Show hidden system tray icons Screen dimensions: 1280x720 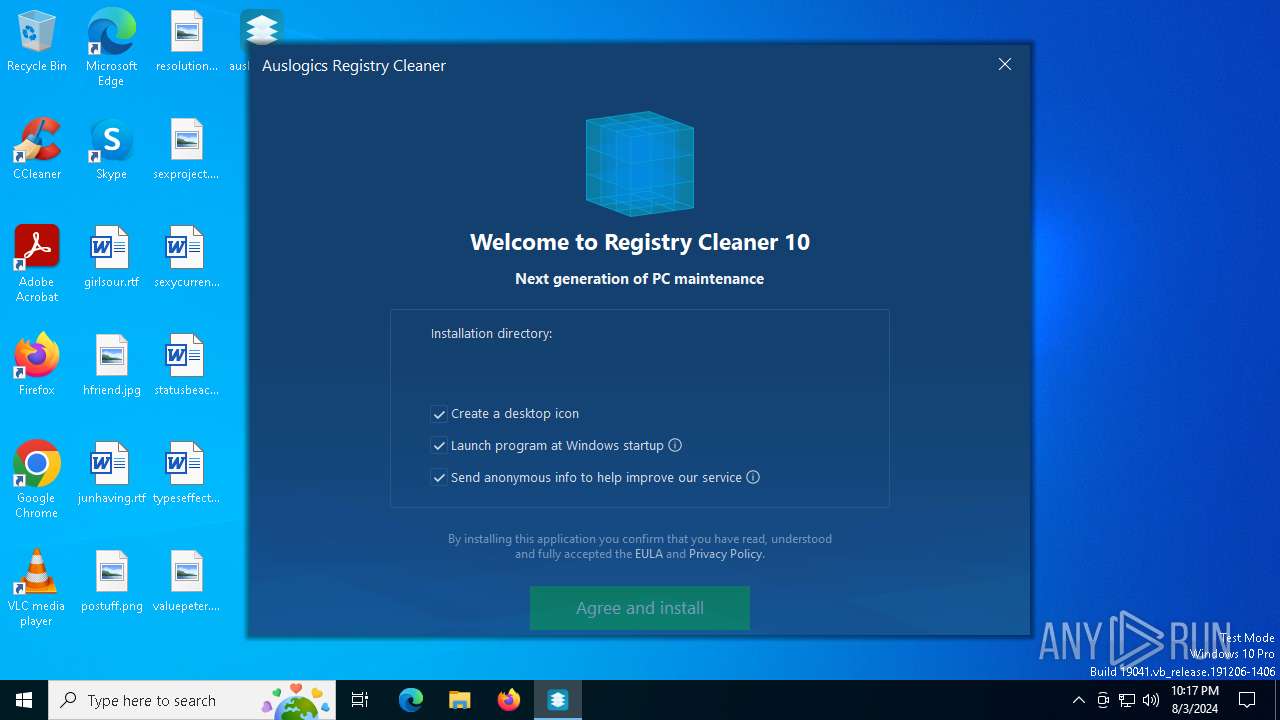1078,700
